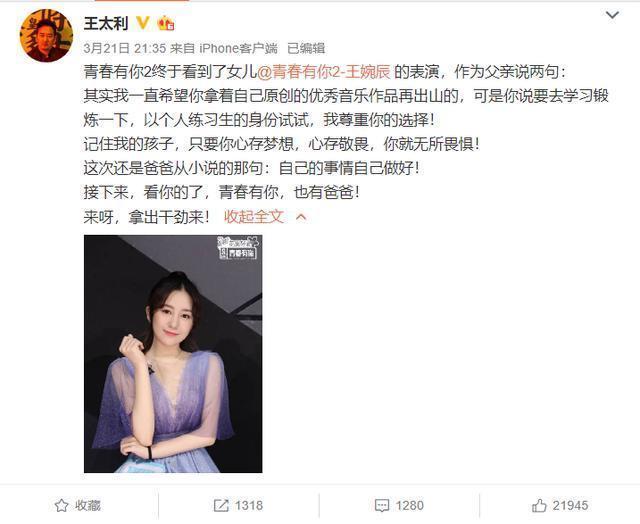Click the iPhone客户端 source link
This screenshot has width=640, height=524.
(238, 49)
